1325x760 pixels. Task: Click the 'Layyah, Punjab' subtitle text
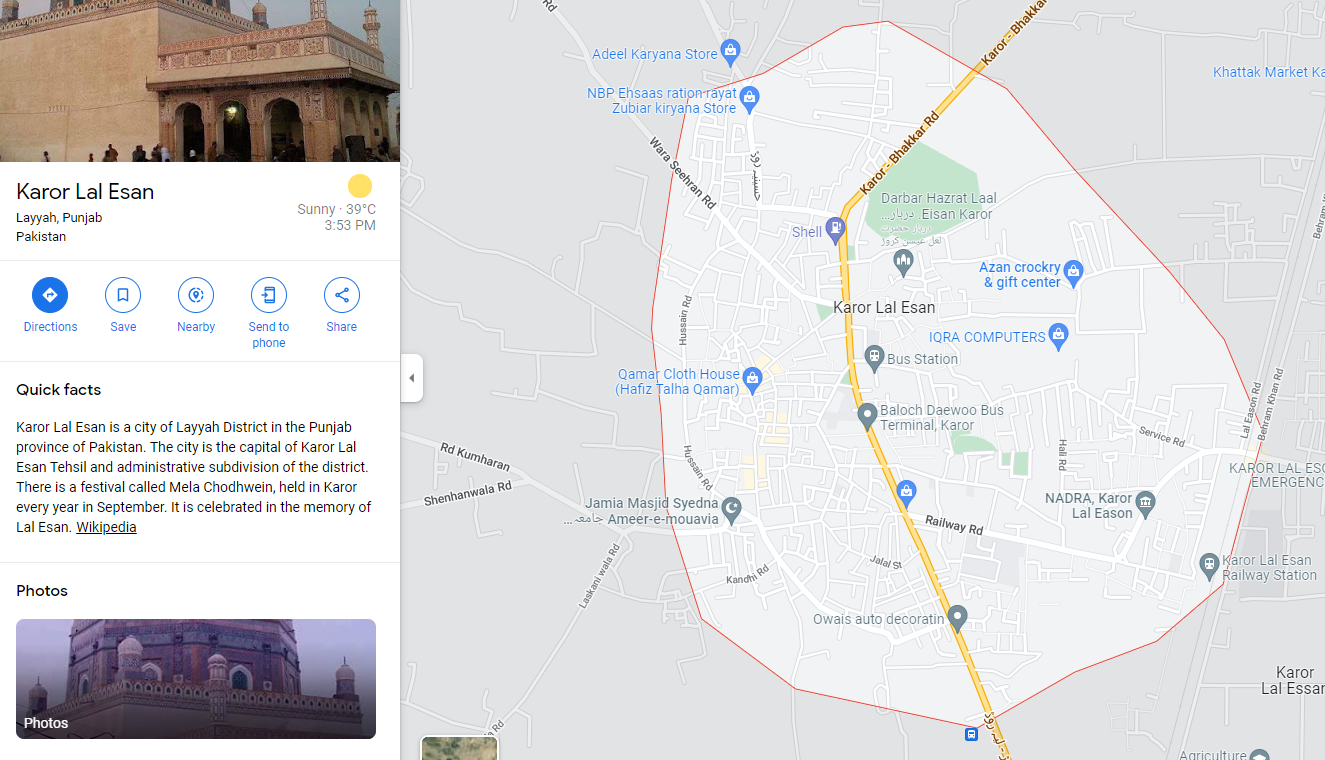point(59,217)
